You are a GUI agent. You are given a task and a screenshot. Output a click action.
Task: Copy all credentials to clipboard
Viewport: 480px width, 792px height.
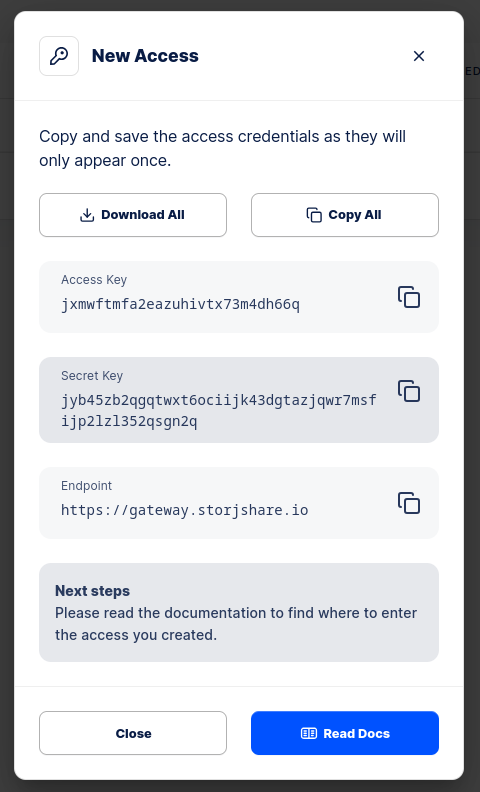[x=345, y=215]
